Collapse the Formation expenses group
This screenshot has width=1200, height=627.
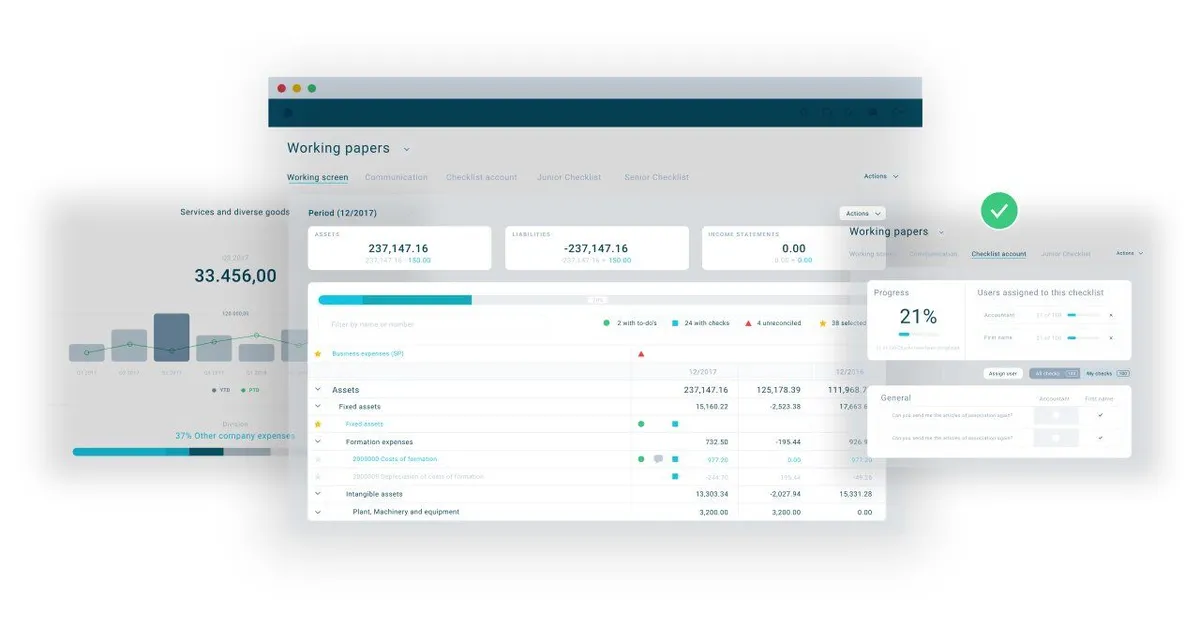pos(318,442)
